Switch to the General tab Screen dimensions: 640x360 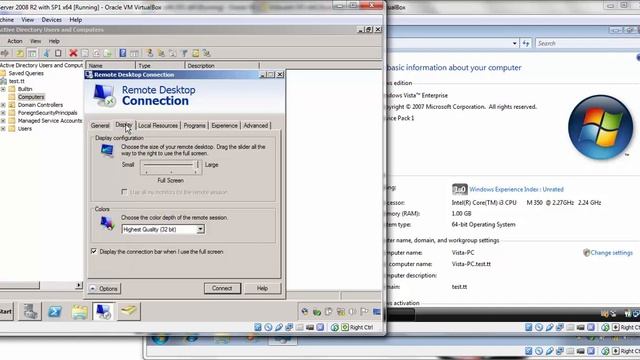pyautogui.click(x=100, y=125)
